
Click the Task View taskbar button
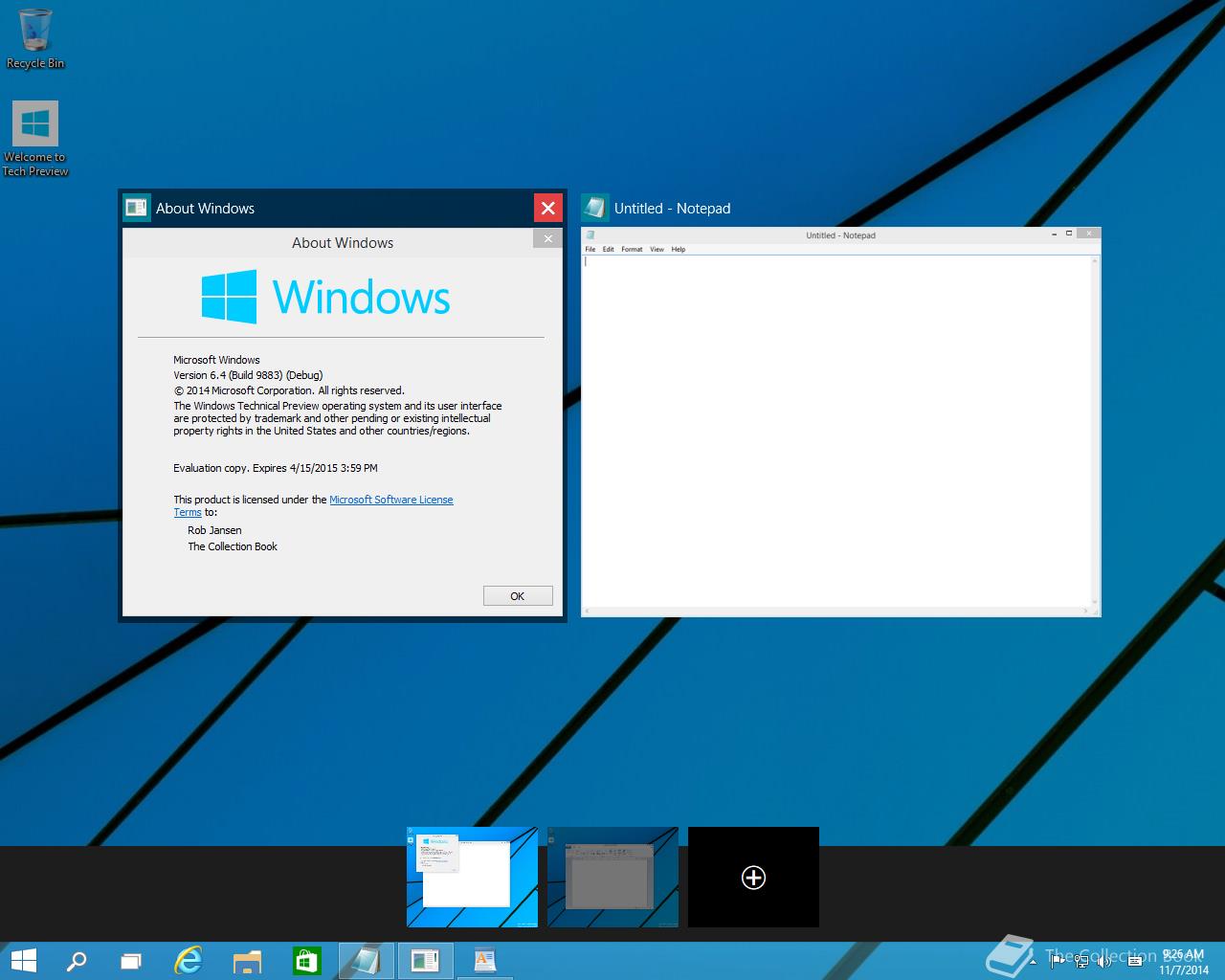coord(131,961)
